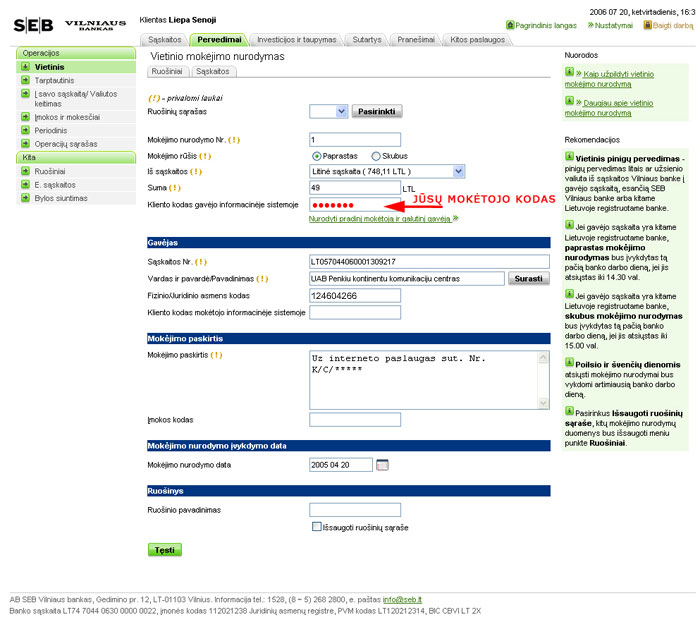Open calendar picker next to payment date

pyautogui.click(x=381, y=465)
